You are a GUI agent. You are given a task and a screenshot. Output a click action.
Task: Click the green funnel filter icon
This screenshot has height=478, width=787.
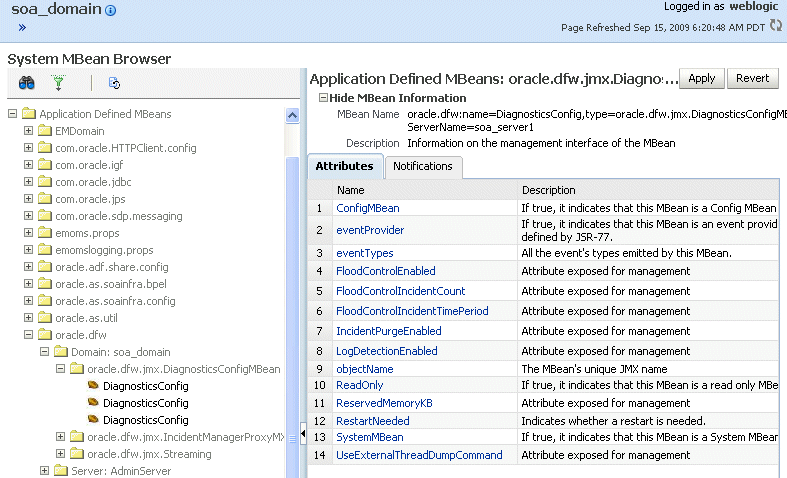click(59, 83)
